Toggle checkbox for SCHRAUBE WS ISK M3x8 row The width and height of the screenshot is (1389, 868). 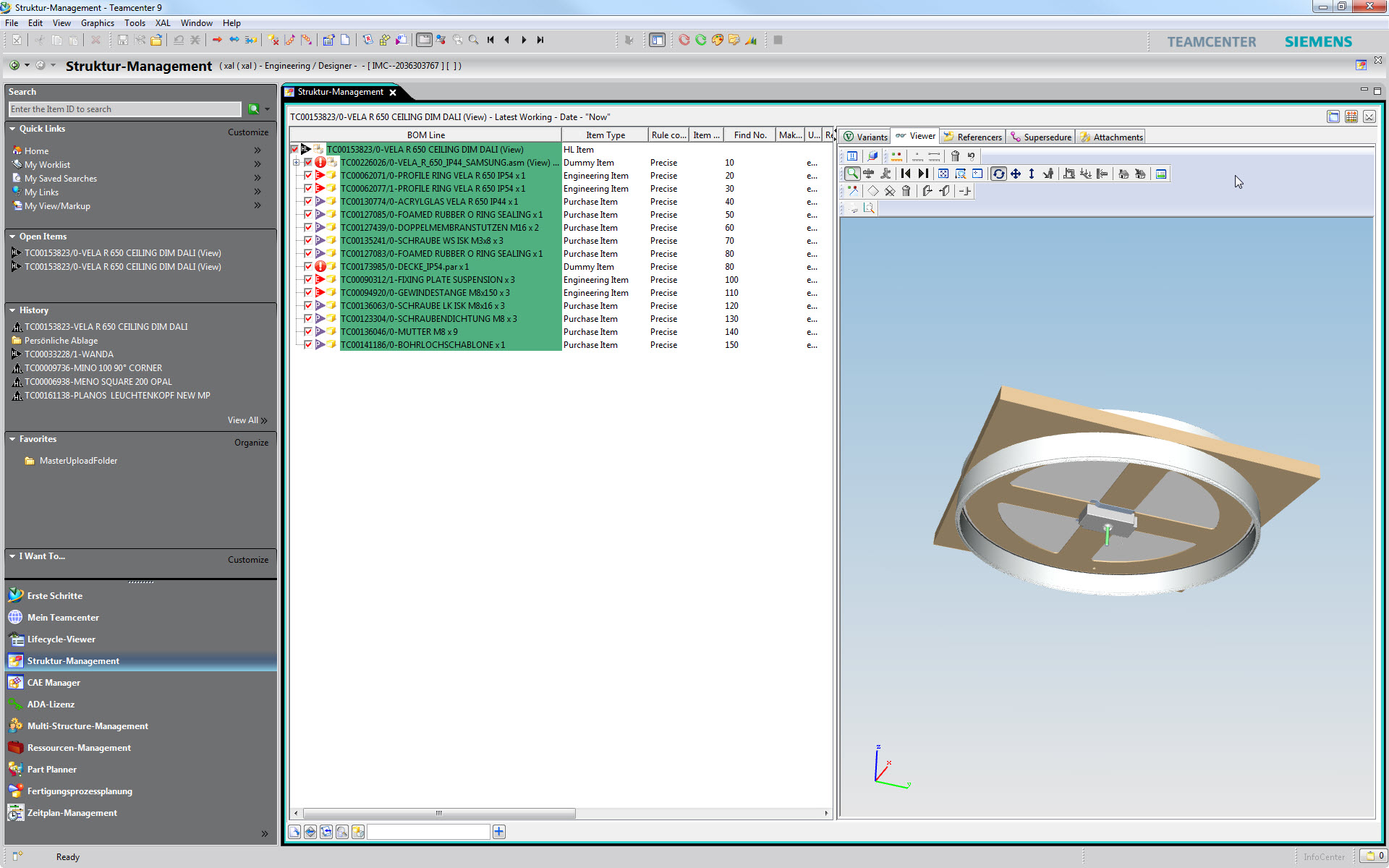308,241
